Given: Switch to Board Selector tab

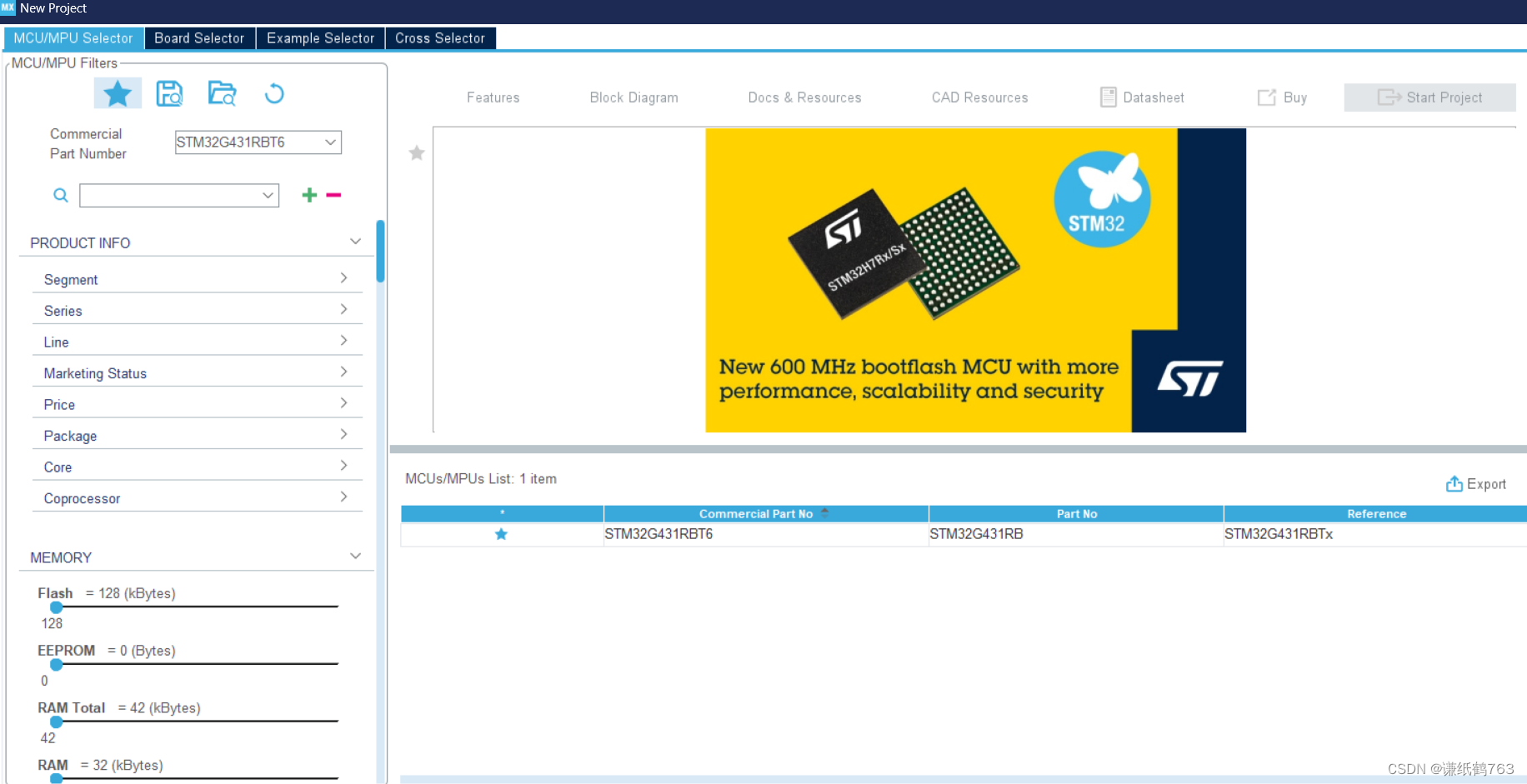Looking at the screenshot, I should coord(199,38).
